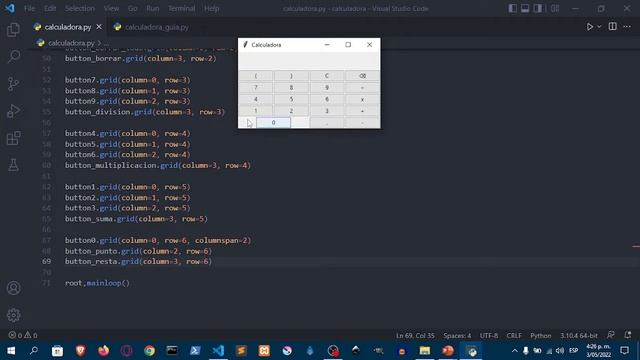
Task: Open editor More Actions ellipsis
Action: [627, 27]
